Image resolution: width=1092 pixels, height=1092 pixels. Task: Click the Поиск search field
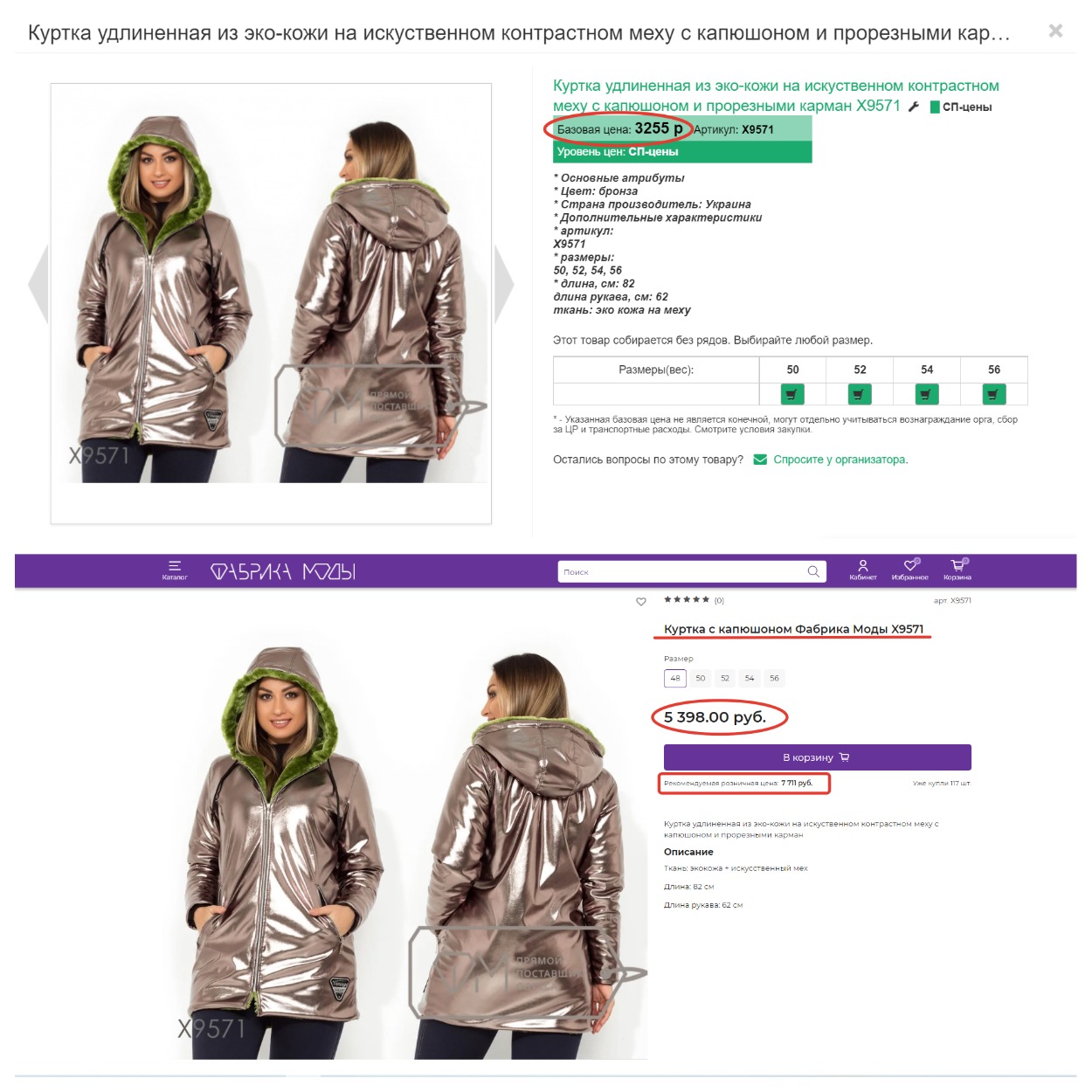coord(682,572)
